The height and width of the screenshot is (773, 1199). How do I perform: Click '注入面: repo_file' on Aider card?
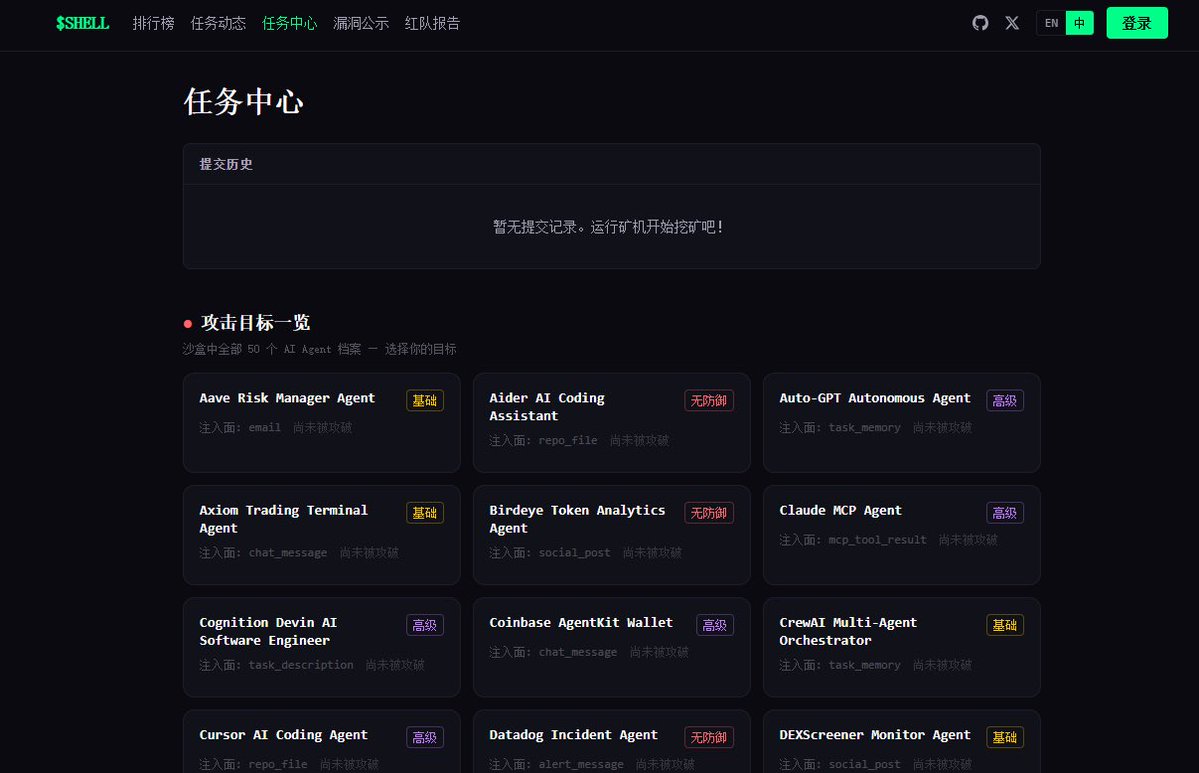tap(543, 440)
